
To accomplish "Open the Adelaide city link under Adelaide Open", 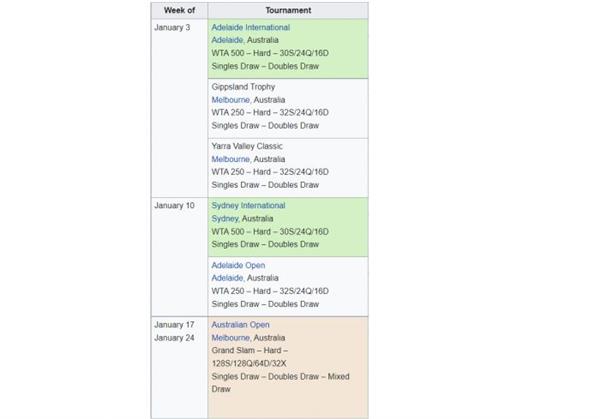I will 227,278.
